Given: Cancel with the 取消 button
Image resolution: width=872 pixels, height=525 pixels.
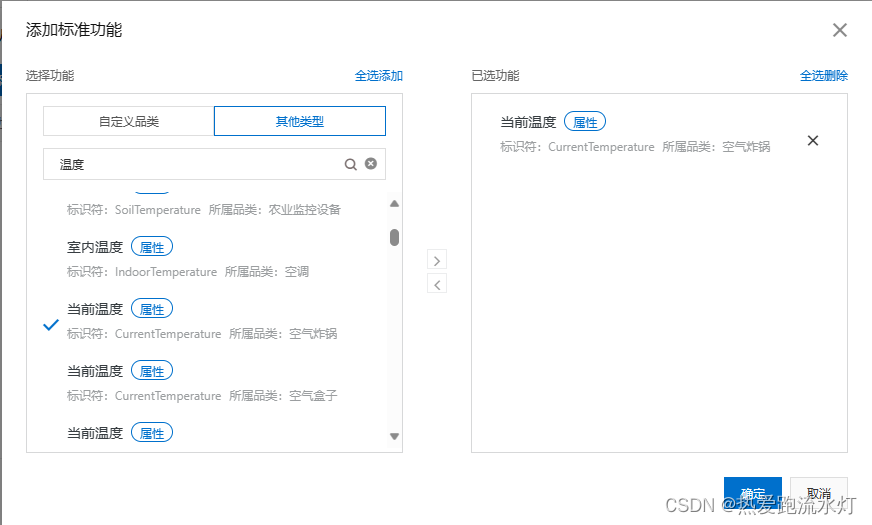Looking at the screenshot, I should (x=819, y=493).
